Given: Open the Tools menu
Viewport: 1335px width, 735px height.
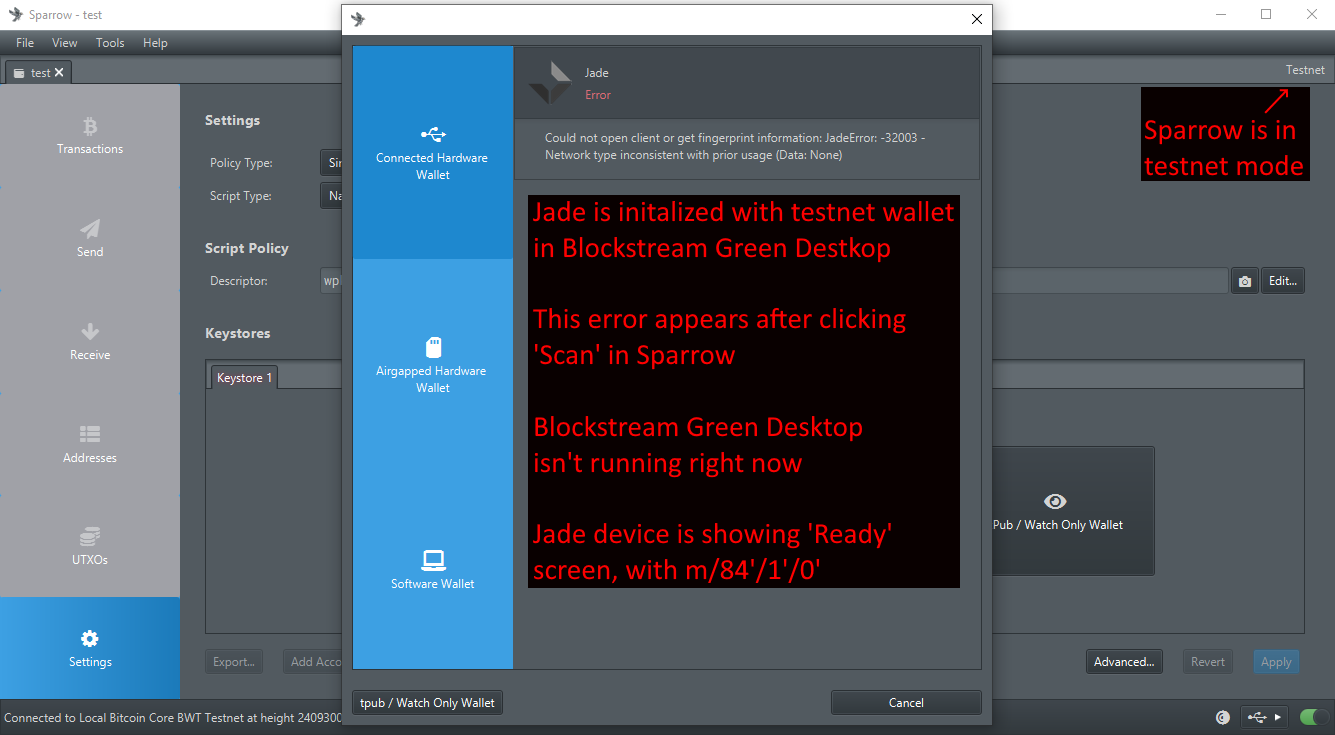Looking at the screenshot, I should [110, 42].
